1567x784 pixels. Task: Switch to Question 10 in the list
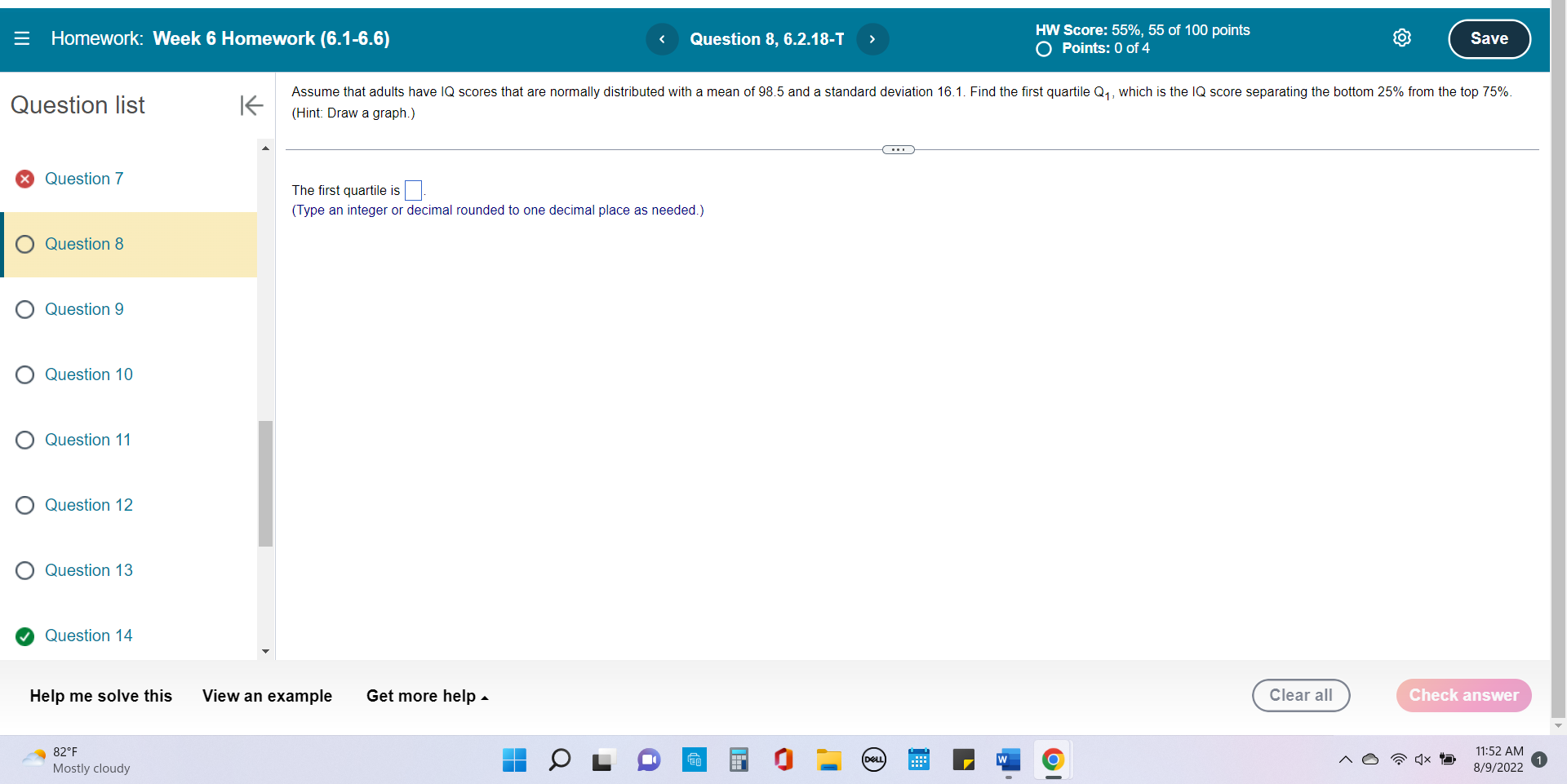click(x=90, y=374)
